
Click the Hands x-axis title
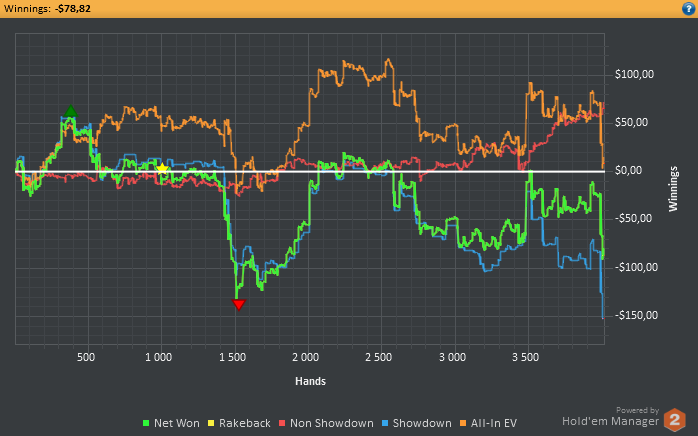310,381
